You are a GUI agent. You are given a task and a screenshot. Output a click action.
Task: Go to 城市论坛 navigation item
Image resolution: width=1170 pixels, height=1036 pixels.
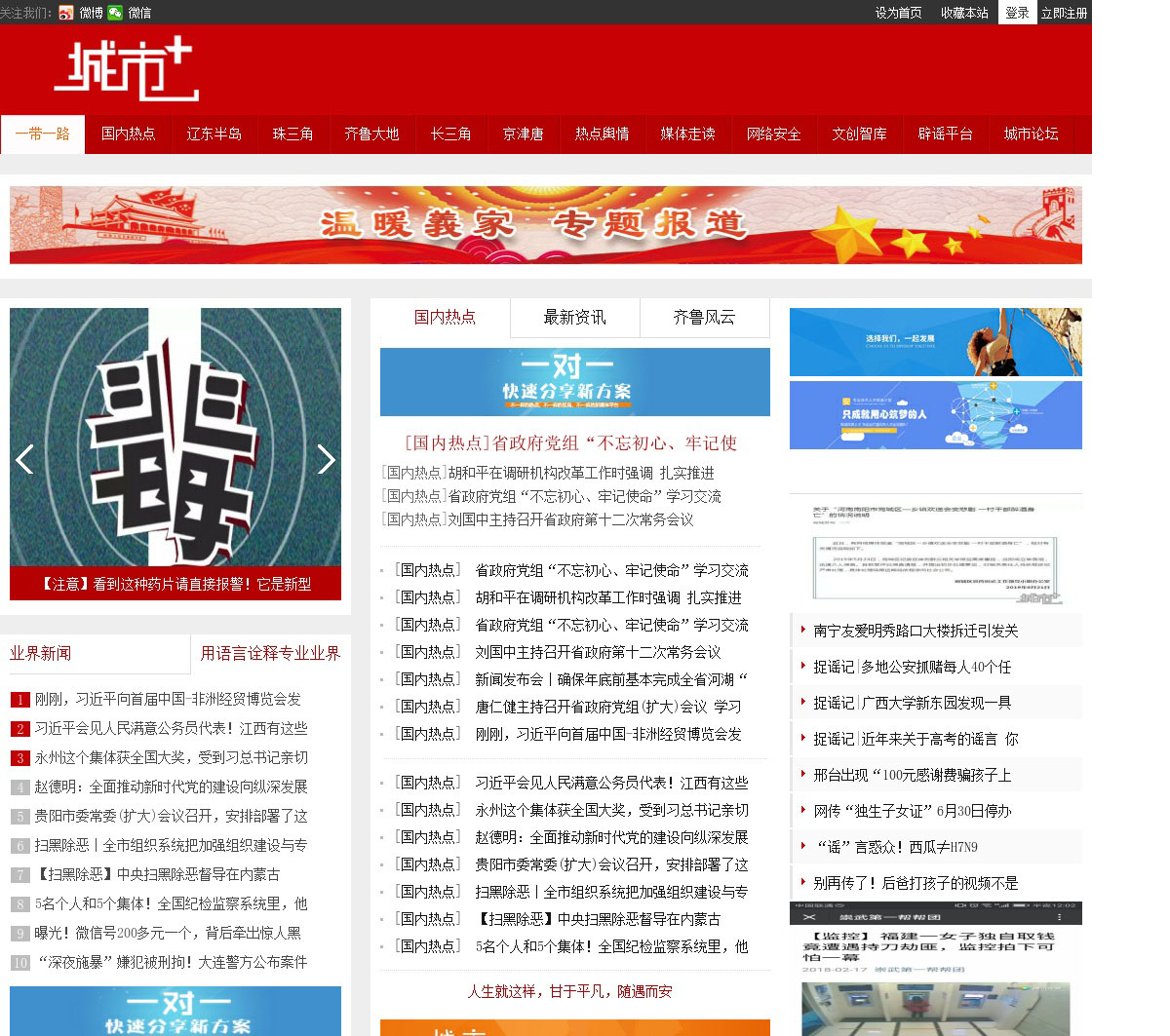click(1032, 134)
